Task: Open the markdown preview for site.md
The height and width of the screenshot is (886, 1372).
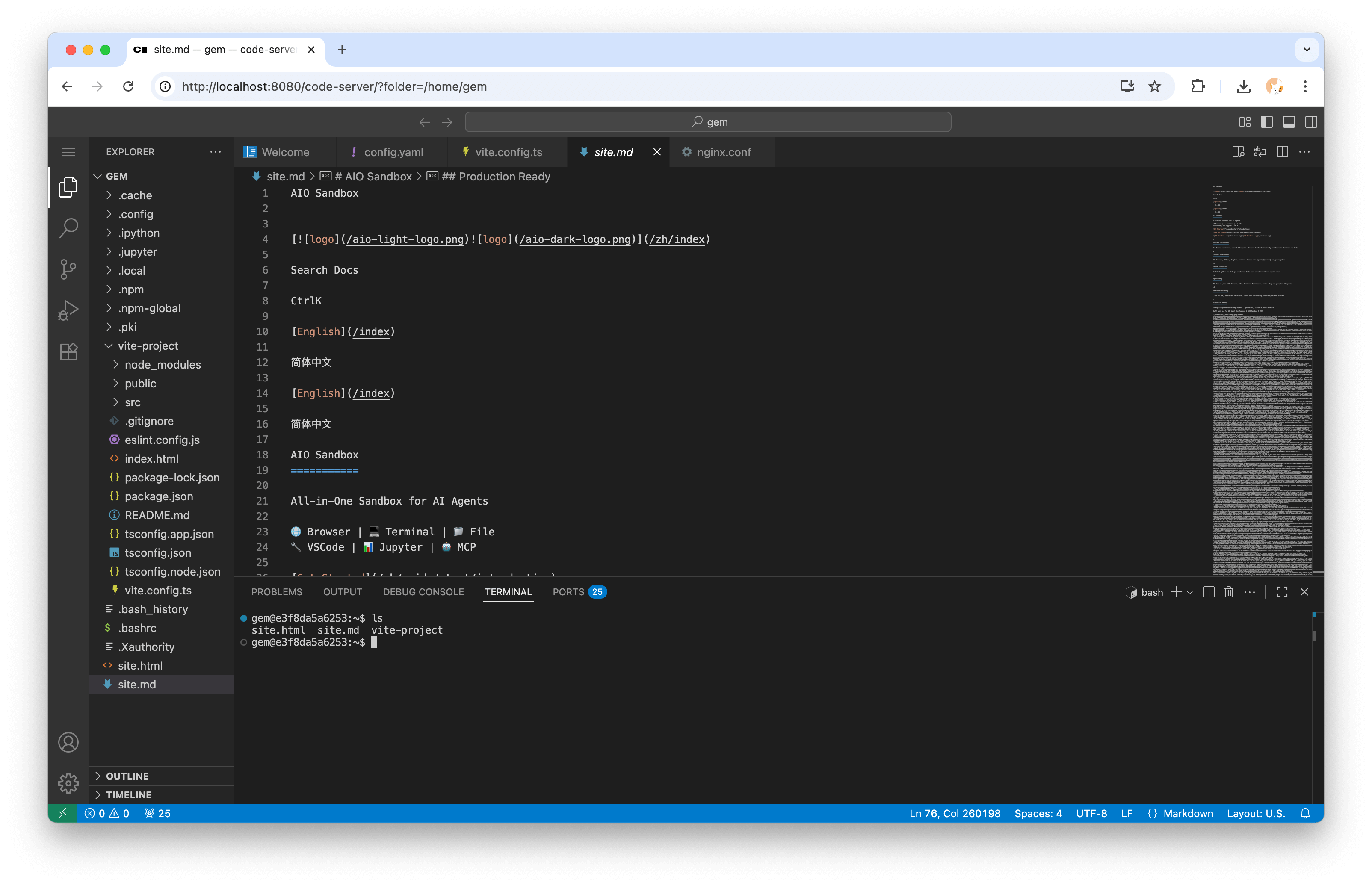Action: [1238, 151]
